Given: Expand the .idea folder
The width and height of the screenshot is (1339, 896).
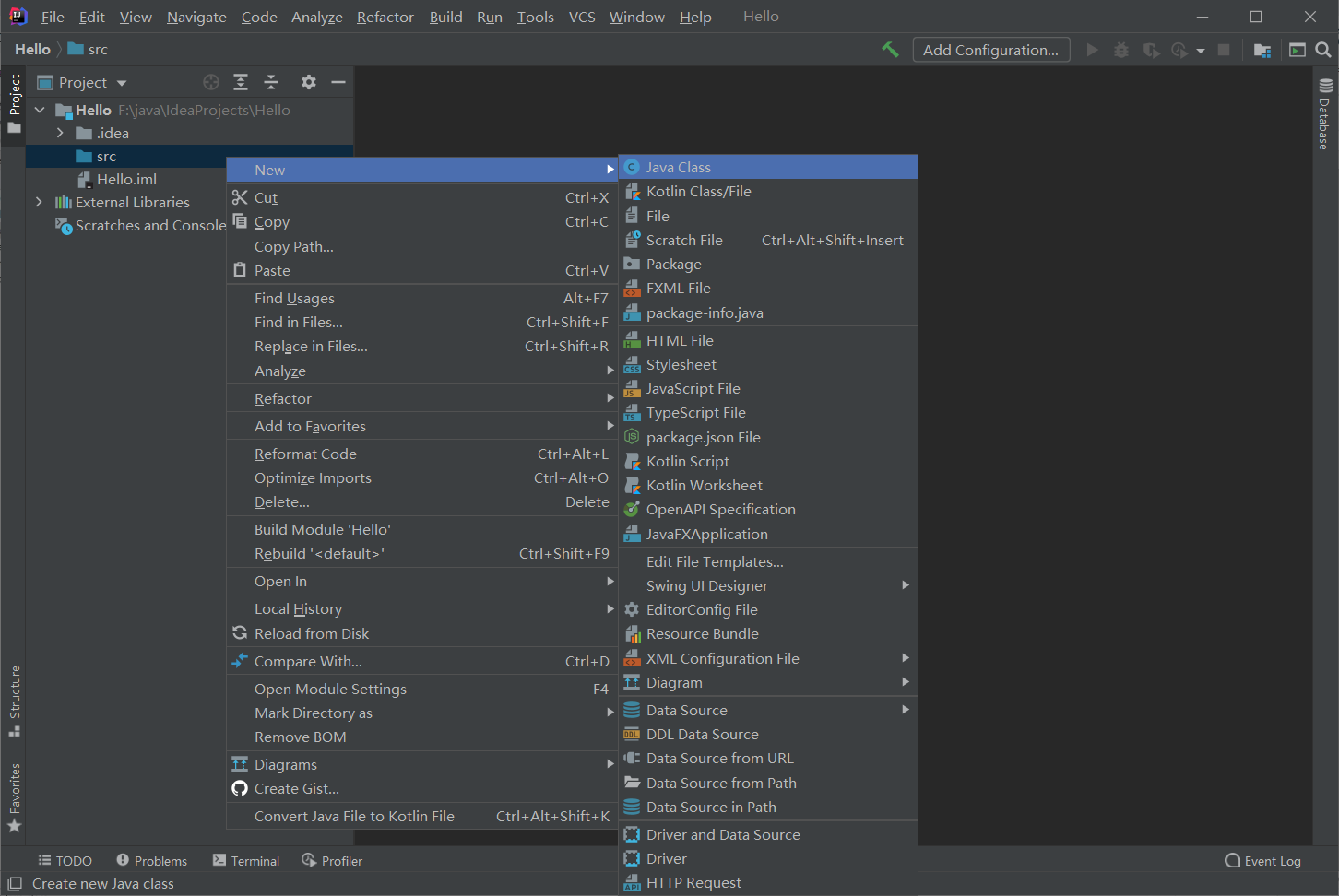Looking at the screenshot, I should click(60, 133).
